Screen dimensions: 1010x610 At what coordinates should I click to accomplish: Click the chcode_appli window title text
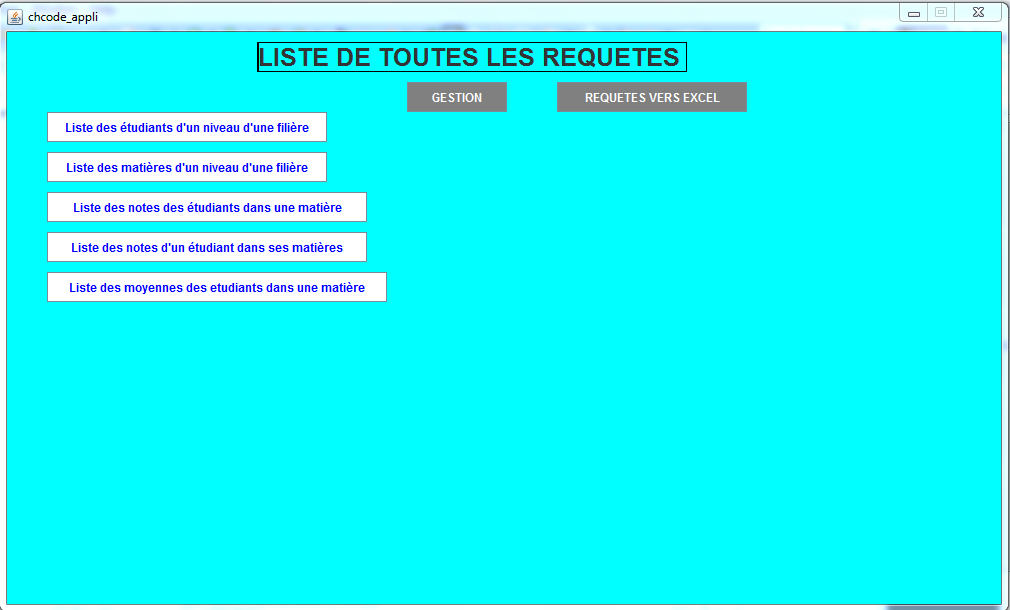[x=63, y=17]
